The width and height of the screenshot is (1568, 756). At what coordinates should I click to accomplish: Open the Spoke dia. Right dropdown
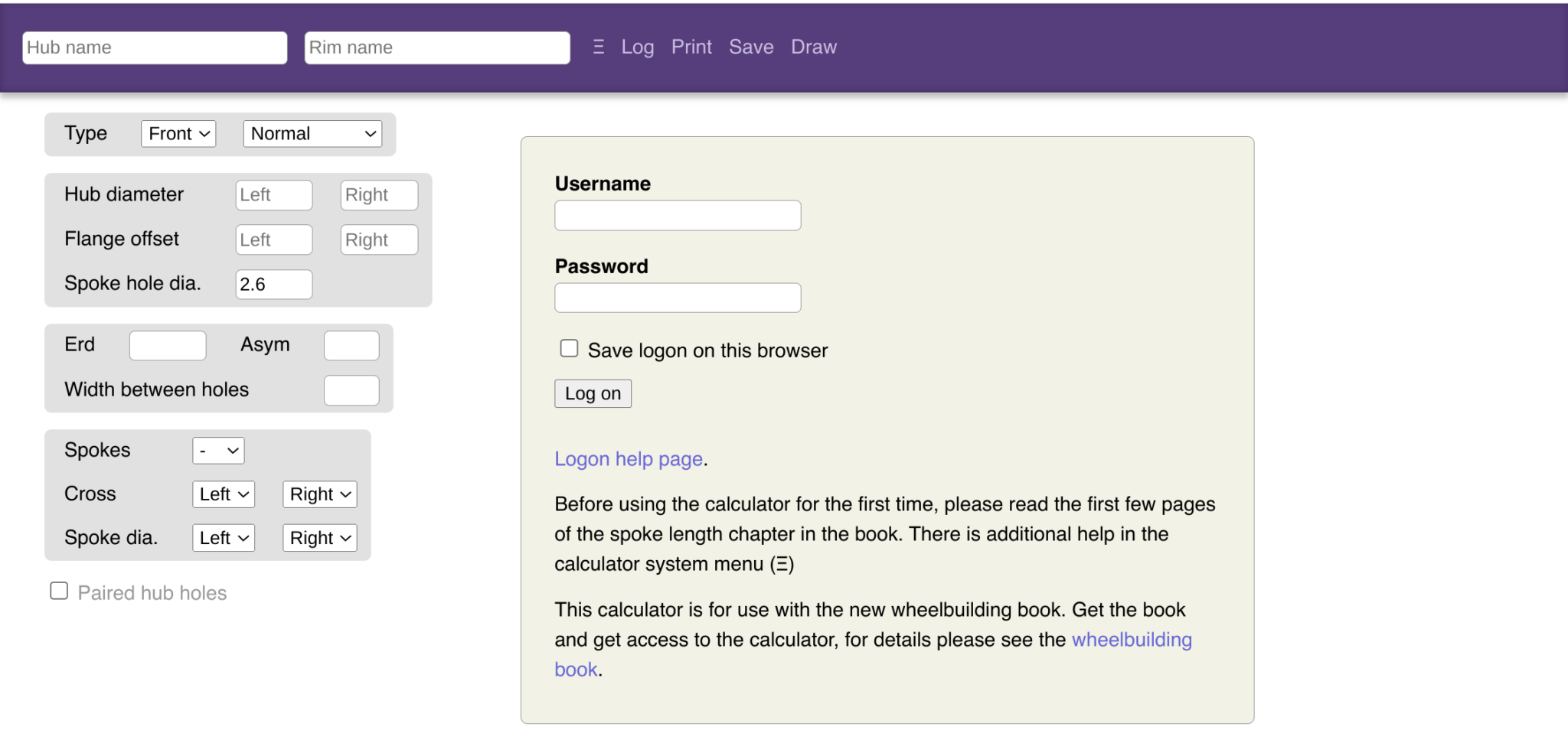(x=319, y=538)
